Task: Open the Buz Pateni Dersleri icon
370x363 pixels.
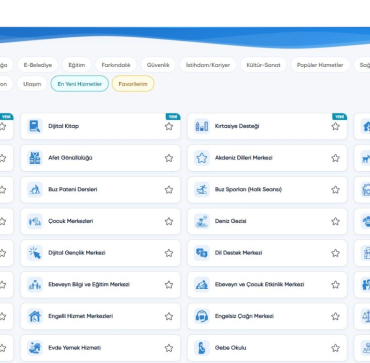Action: pyautogui.click(x=35, y=190)
